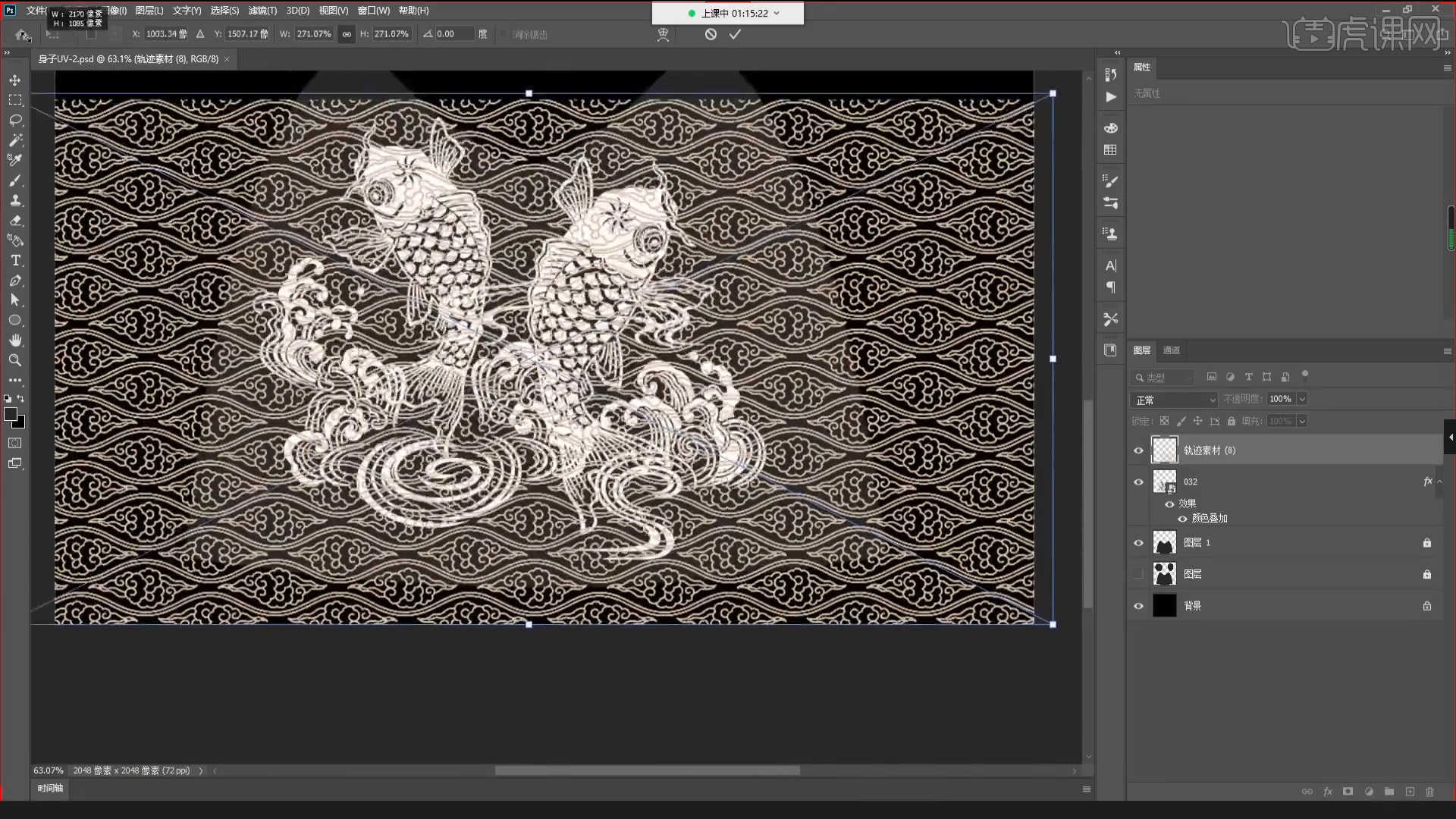Hide the 颜色叠加 color overlay effect

1182,519
